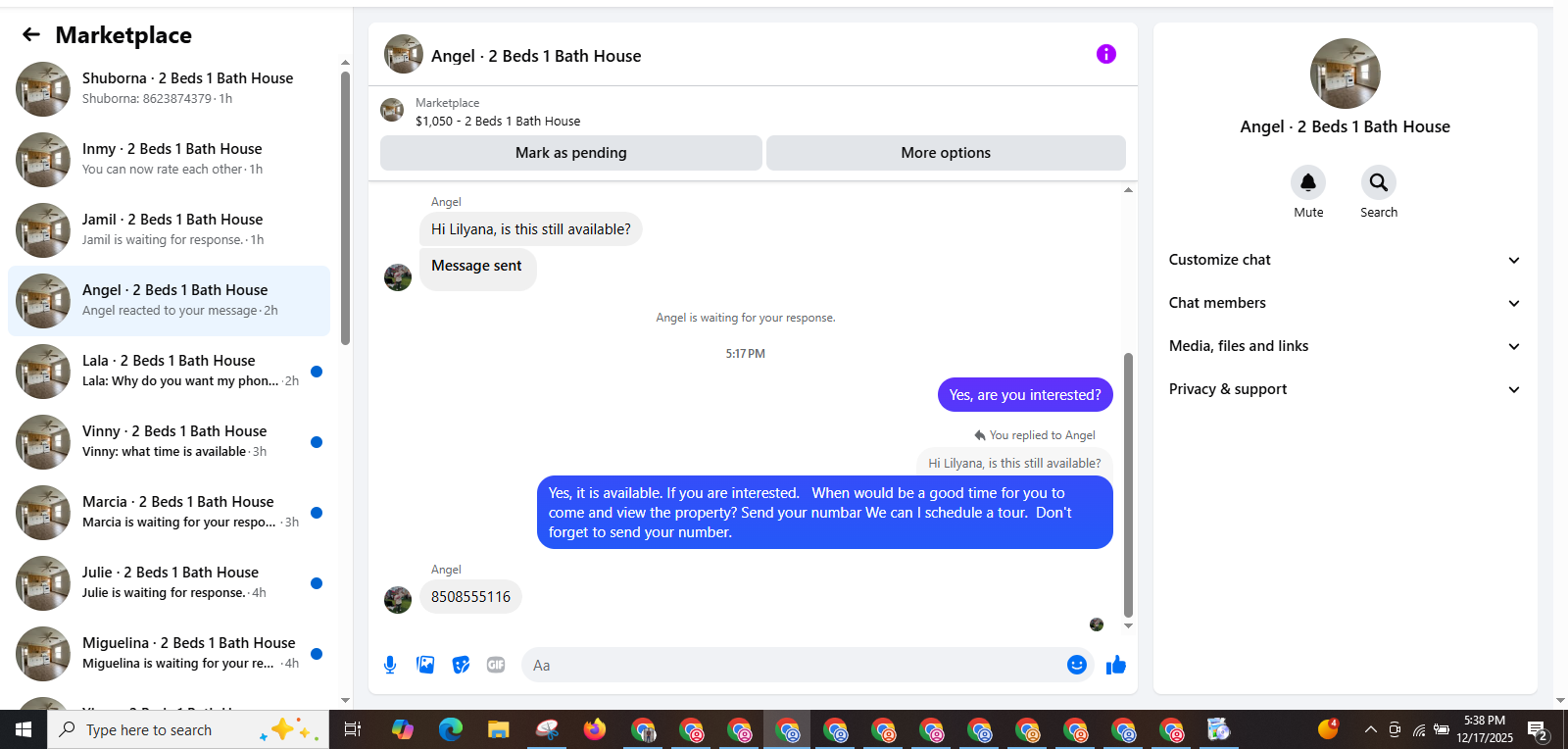Search in conversation using the magnifier icon
The height and width of the screenshot is (749, 1568).
[x=1379, y=182]
